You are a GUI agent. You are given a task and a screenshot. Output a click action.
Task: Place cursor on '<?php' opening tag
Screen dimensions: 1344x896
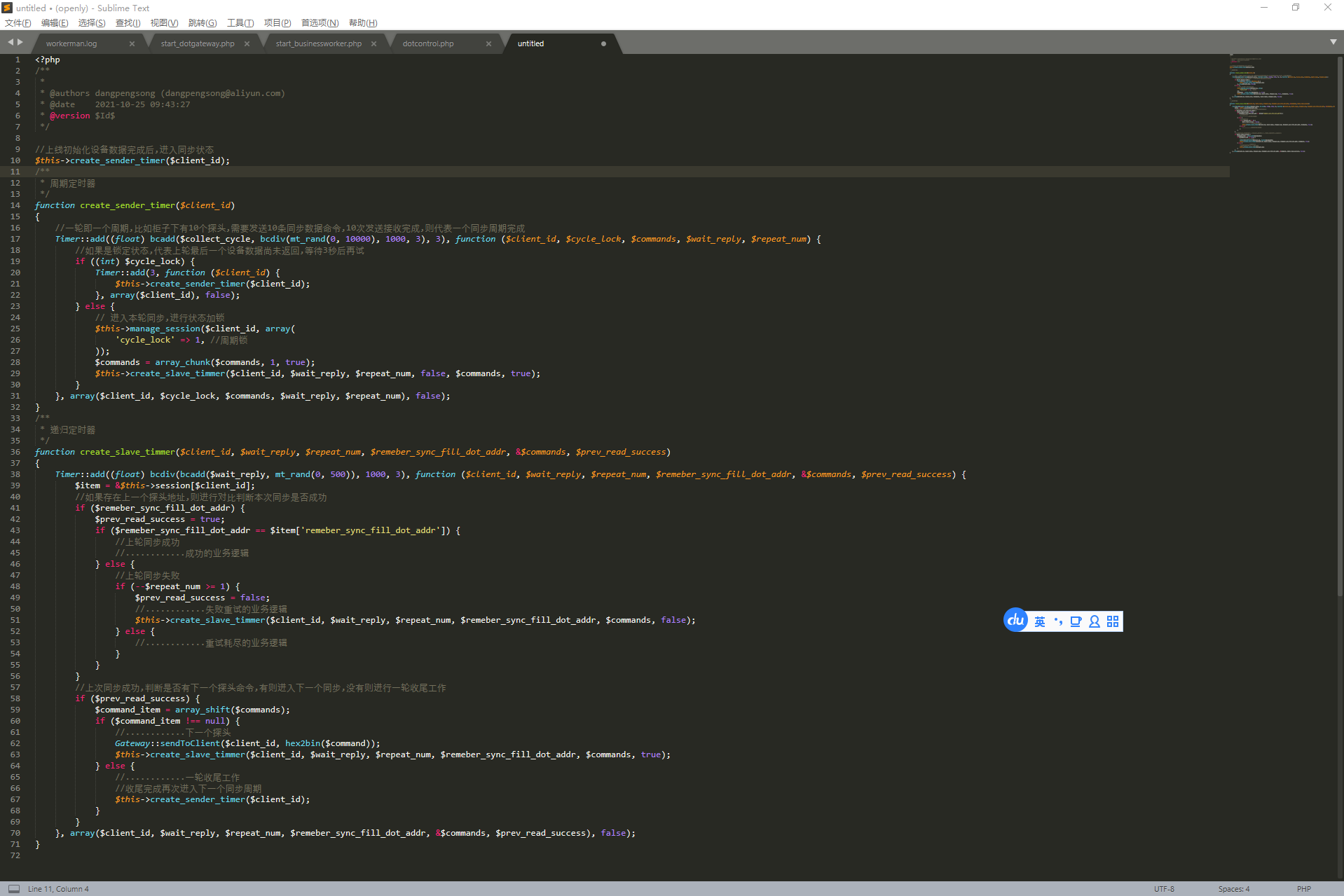[48, 60]
